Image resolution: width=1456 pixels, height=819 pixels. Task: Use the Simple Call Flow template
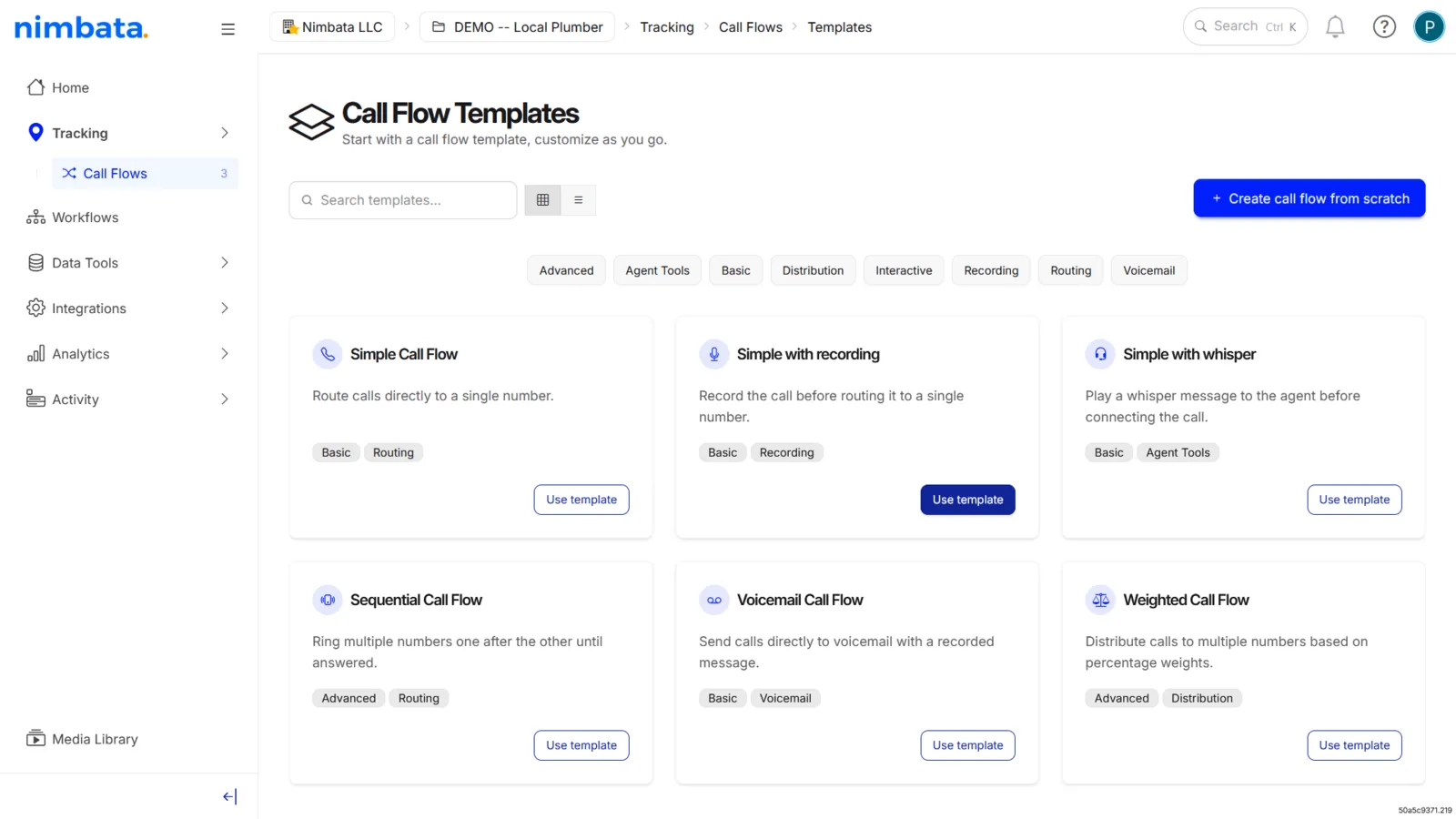(x=581, y=500)
